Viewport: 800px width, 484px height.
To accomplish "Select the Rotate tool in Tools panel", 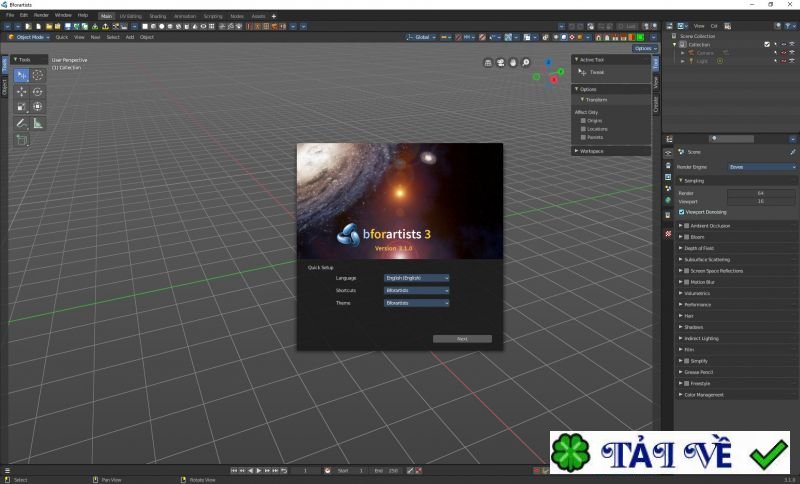I will pos(38,91).
